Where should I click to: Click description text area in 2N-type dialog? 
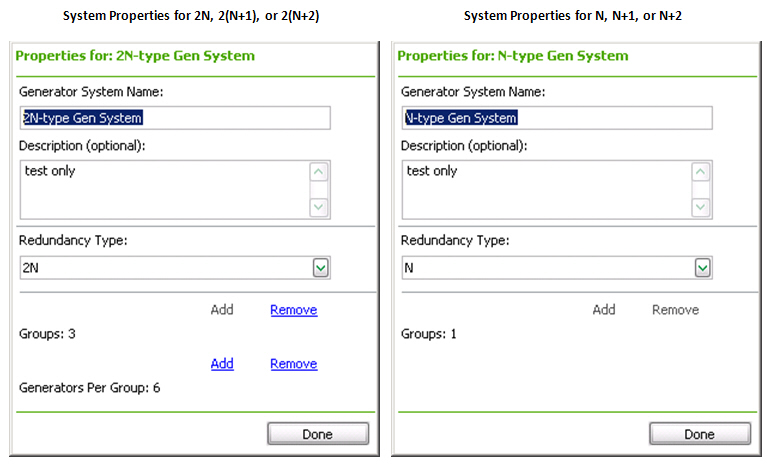(165, 190)
